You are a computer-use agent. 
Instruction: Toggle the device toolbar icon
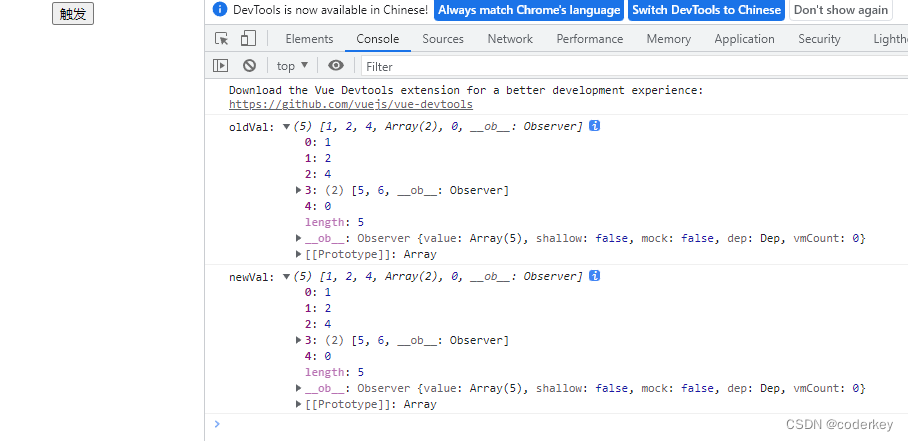[248, 39]
